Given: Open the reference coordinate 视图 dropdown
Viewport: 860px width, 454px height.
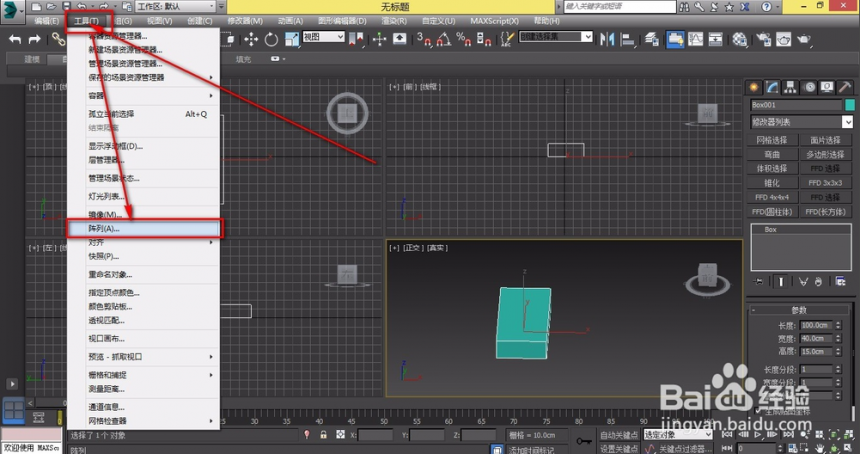Looking at the screenshot, I should [x=324, y=37].
